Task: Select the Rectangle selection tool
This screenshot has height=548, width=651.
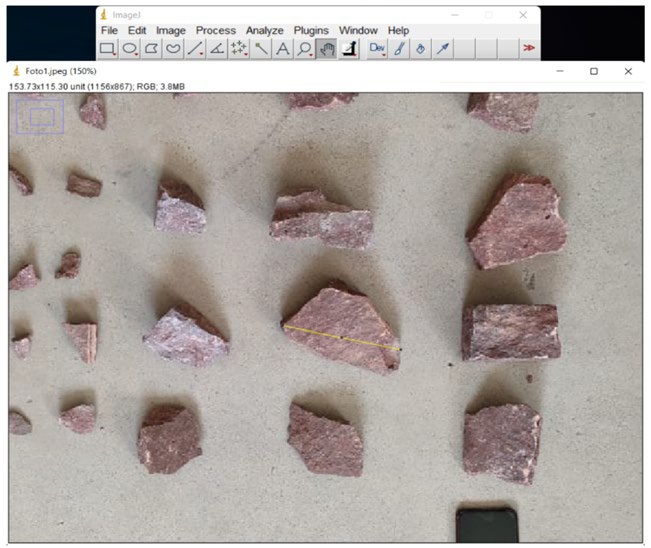Action: tap(108, 48)
